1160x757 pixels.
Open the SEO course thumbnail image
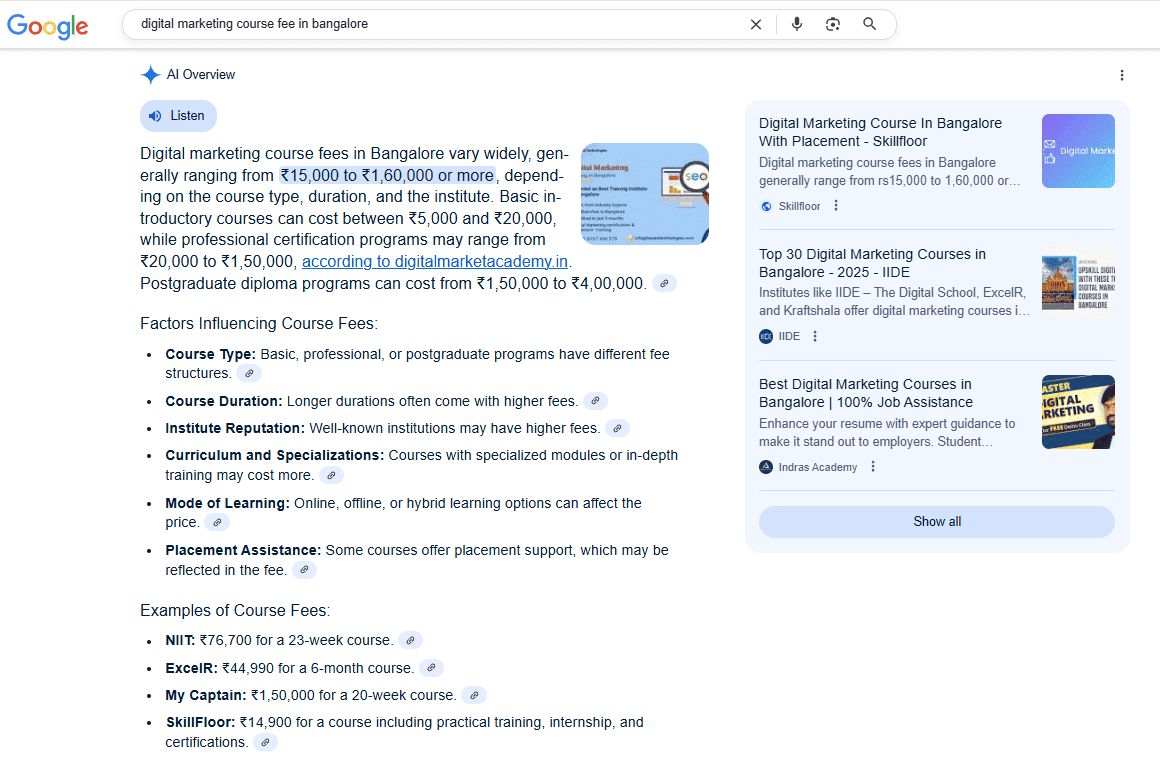[x=645, y=193]
